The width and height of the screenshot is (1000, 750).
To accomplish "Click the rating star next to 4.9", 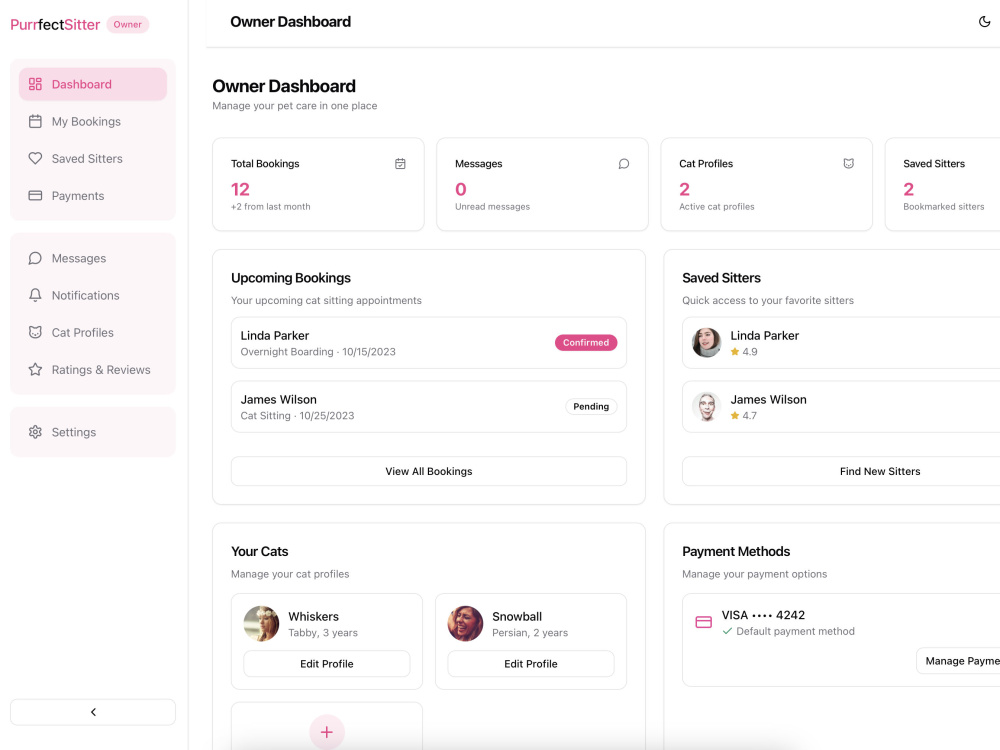I will click(x=735, y=351).
